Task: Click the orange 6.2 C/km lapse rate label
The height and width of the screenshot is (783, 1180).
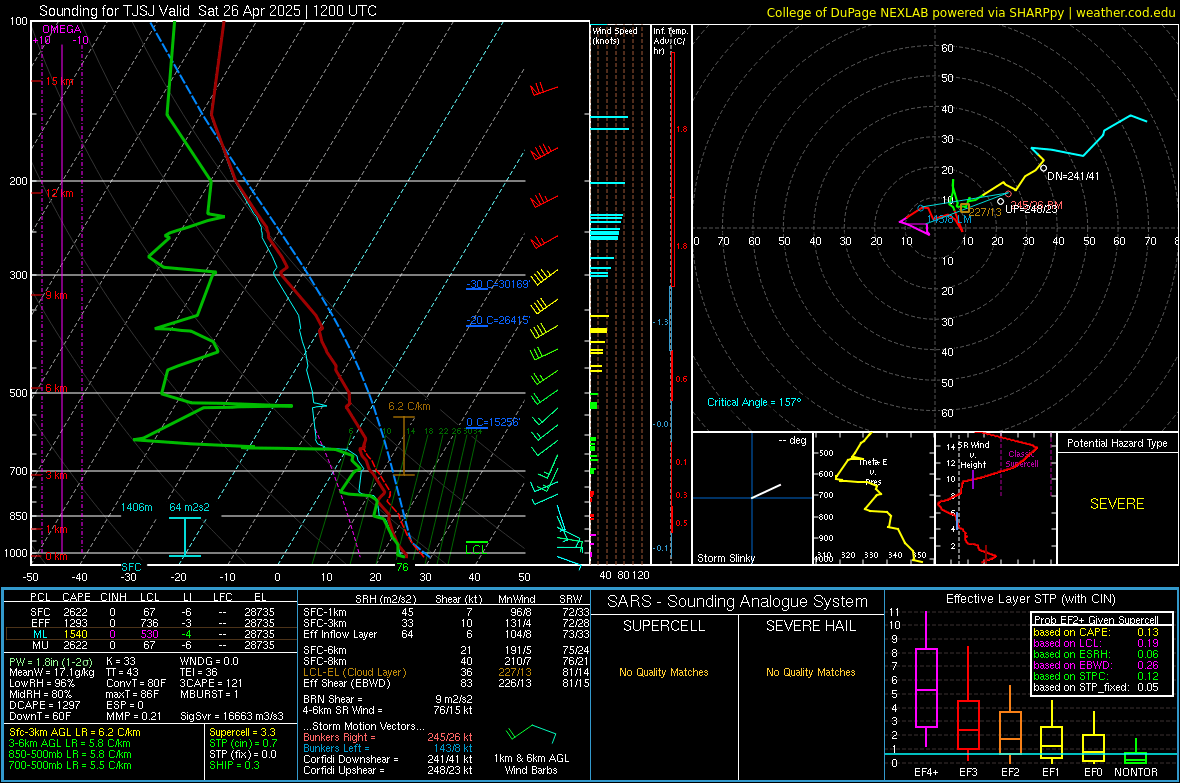Action: (409, 406)
